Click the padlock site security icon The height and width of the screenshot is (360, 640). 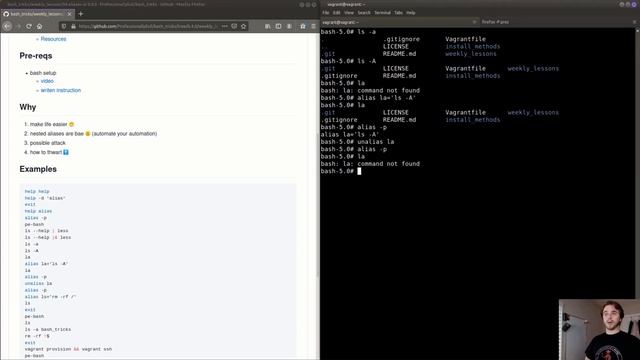click(x=73, y=26)
